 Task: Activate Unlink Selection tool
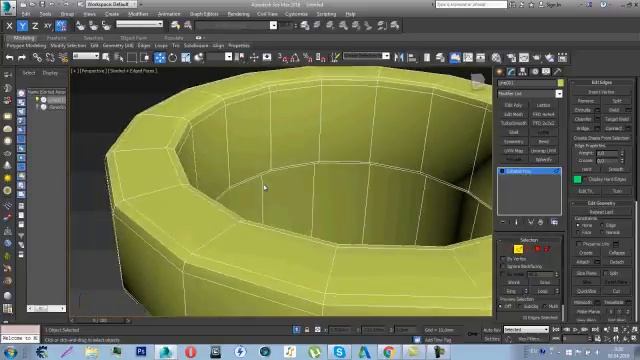[x=50, y=58]
